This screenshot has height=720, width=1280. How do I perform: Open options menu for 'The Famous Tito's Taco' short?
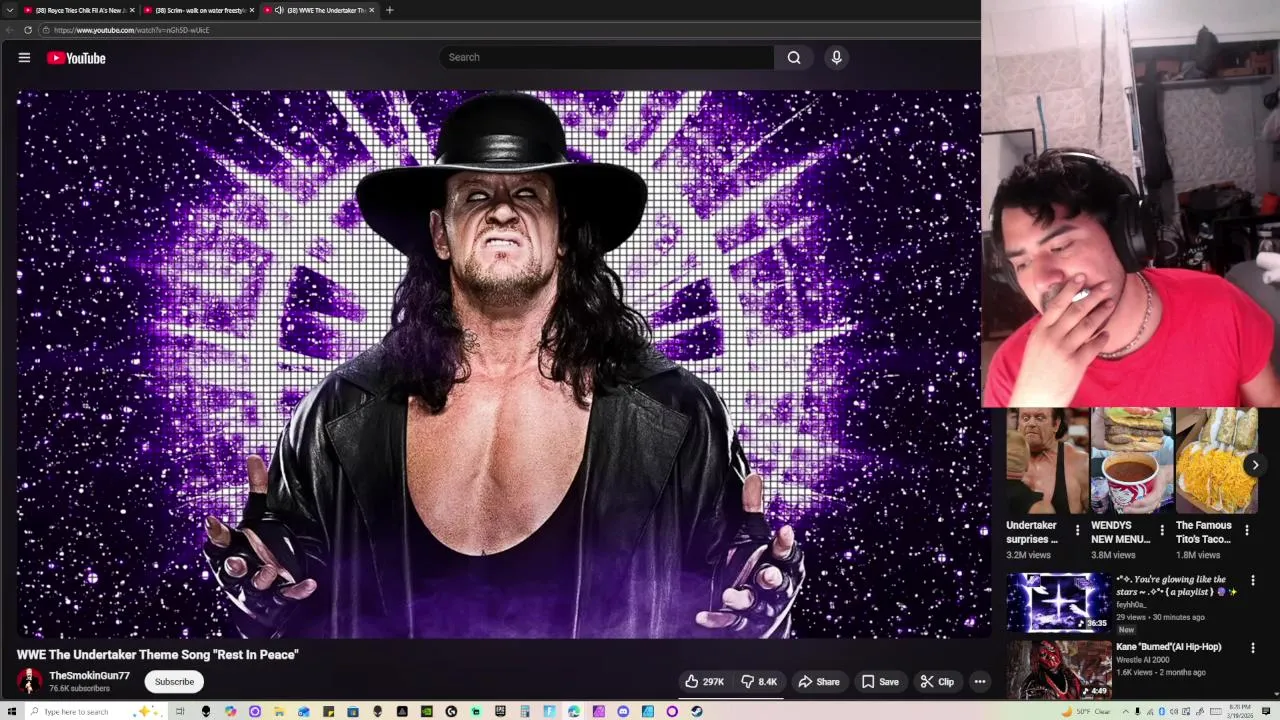[1247, 530]
